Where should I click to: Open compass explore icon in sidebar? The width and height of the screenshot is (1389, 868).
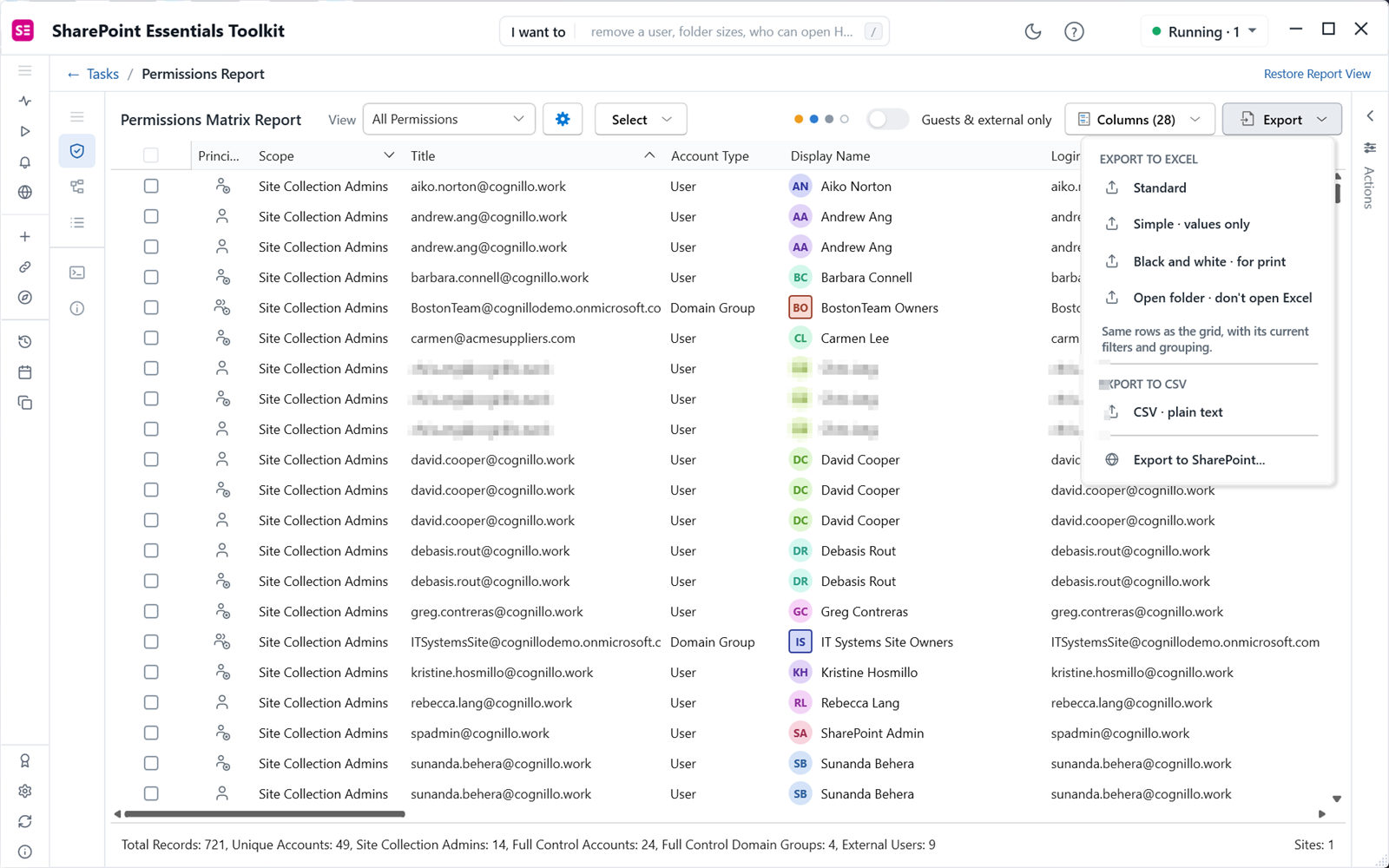[x=25, y=298]
